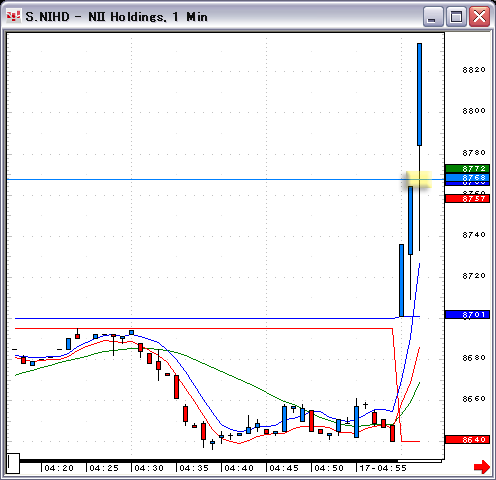Click the 8800 price axis value

click(474, 111)
